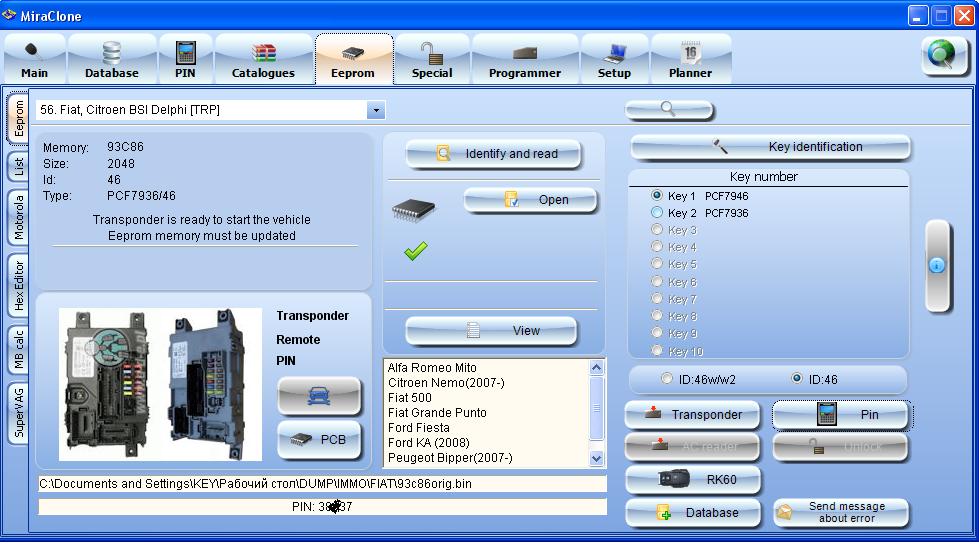
Task: Switch to the PIN tab
Action: coord(185,59)
